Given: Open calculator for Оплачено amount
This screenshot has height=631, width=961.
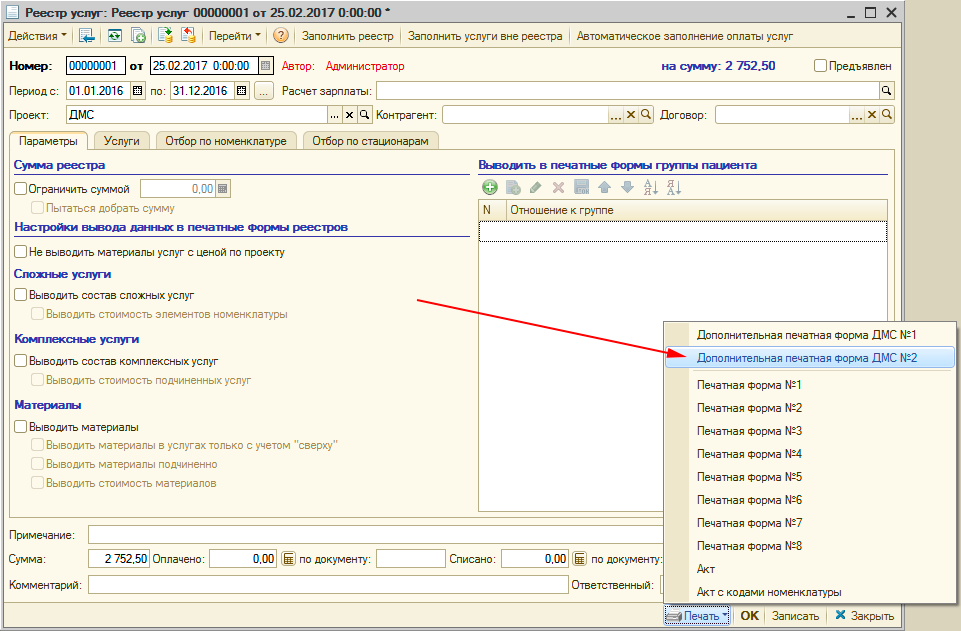Looking at the screenshot, I should [288, 559].
